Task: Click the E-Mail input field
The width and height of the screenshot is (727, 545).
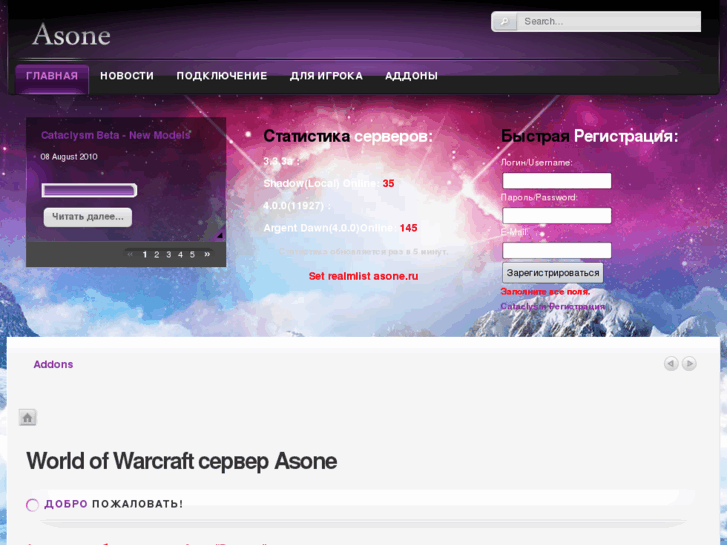Action: point(557,250)
